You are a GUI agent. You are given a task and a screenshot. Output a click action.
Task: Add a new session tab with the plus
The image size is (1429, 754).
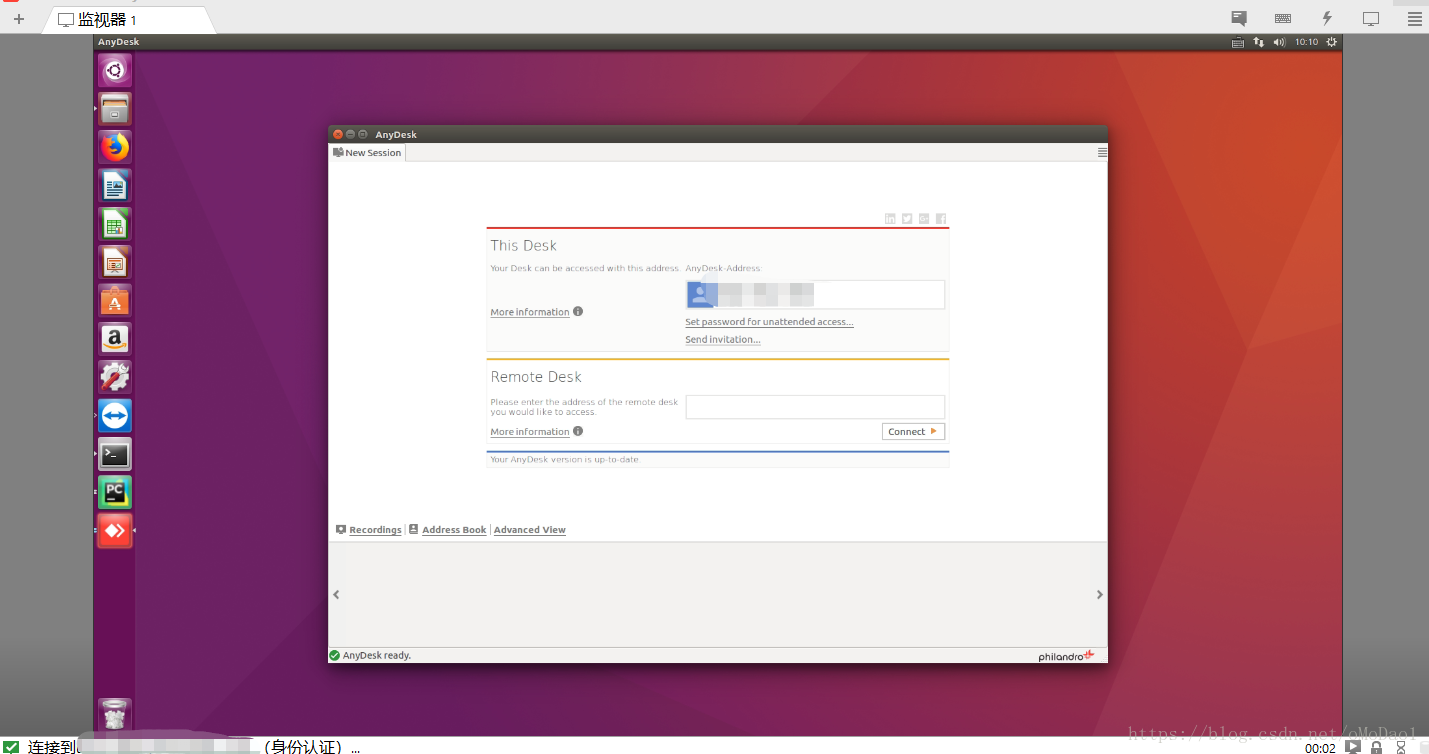[x=18, y=19]
